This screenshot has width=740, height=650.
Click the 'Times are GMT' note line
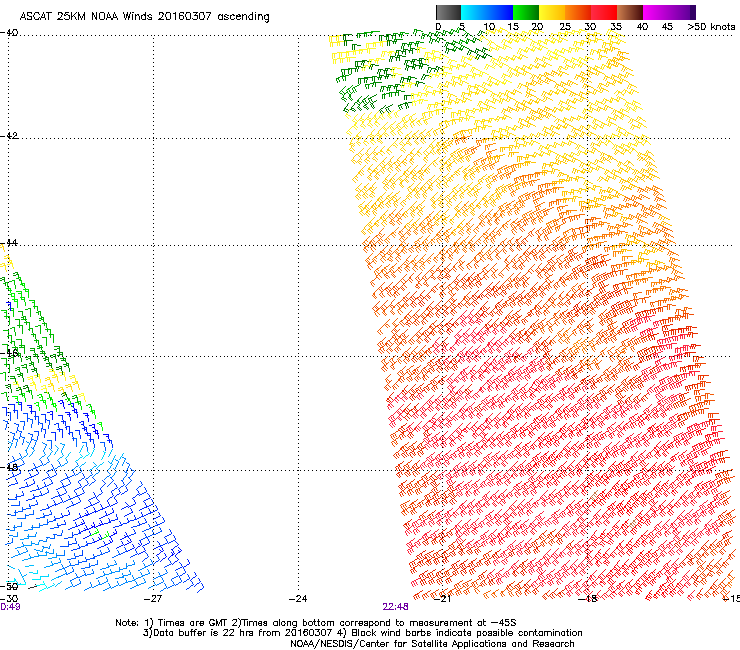pos(316,623)
